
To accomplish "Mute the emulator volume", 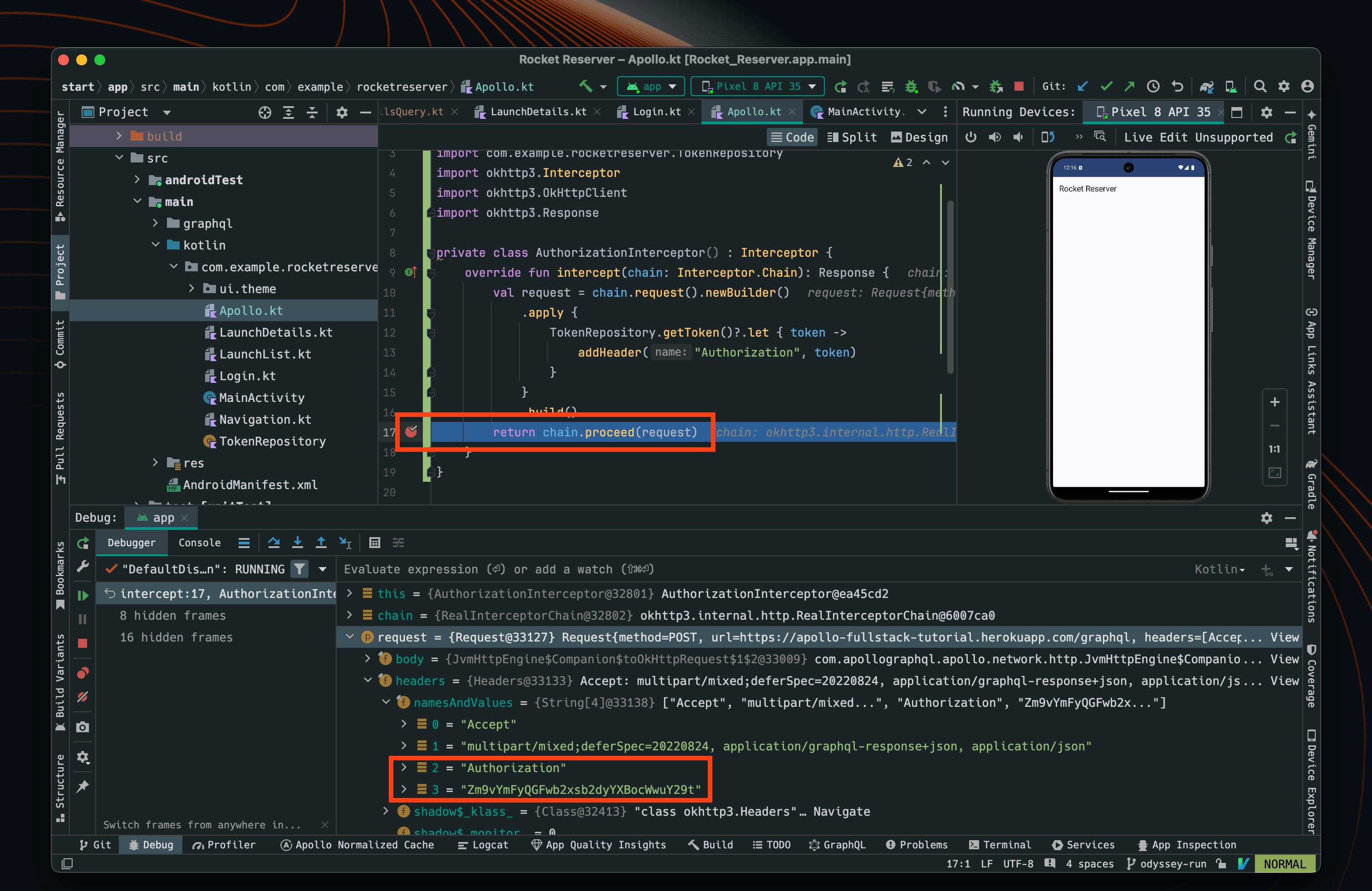I will tap(1018, 137).
